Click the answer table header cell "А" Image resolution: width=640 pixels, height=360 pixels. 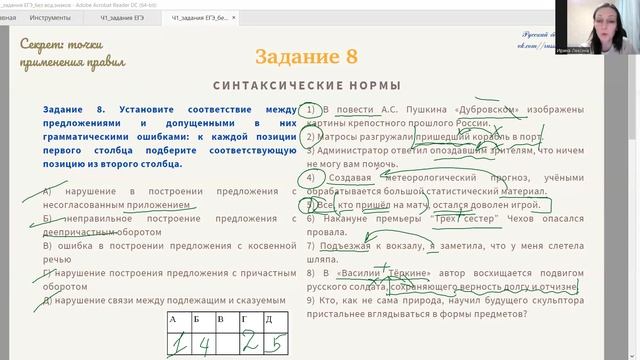tap(179, 322)
